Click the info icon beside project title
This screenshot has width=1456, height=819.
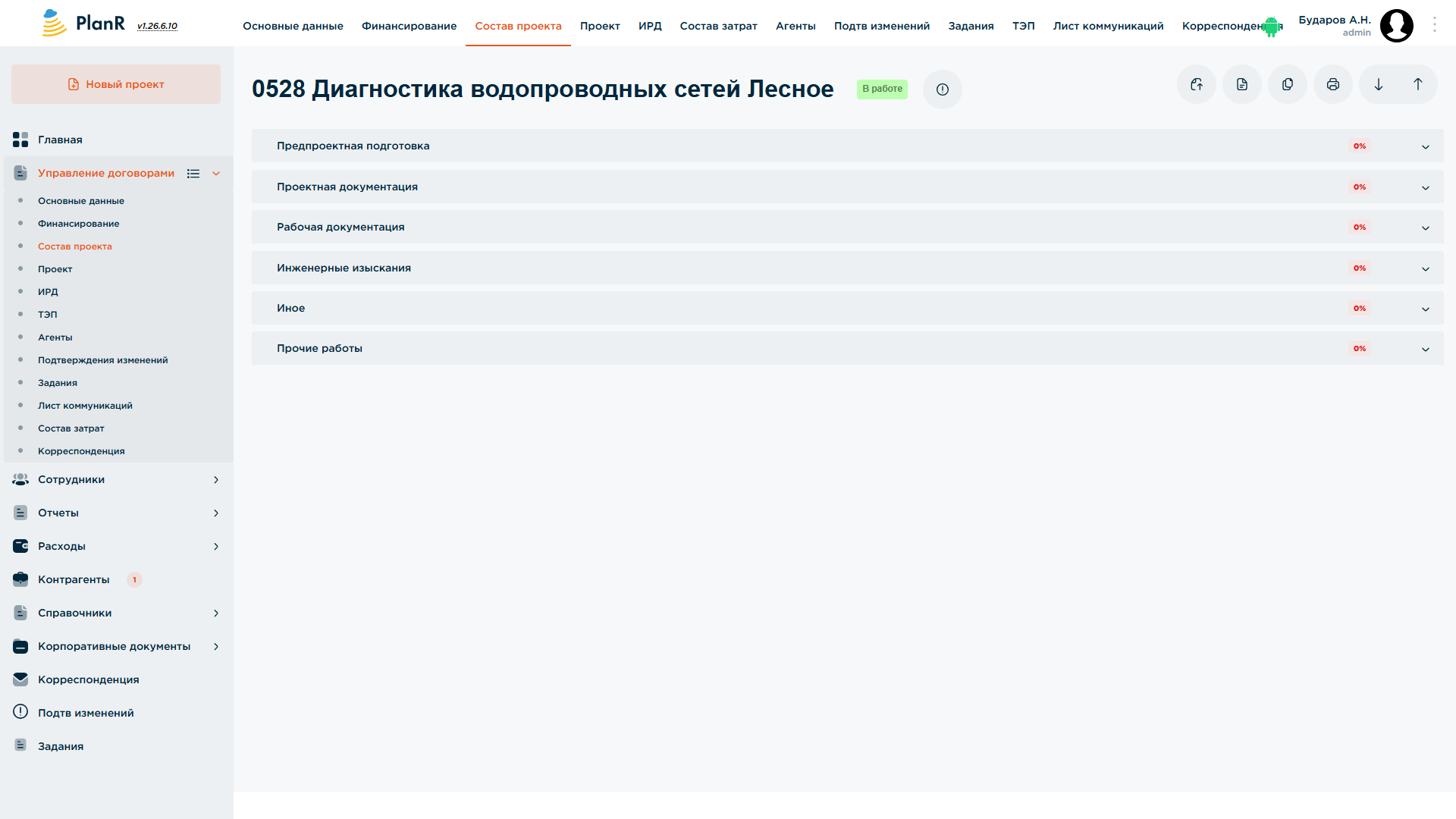[943, 89]
